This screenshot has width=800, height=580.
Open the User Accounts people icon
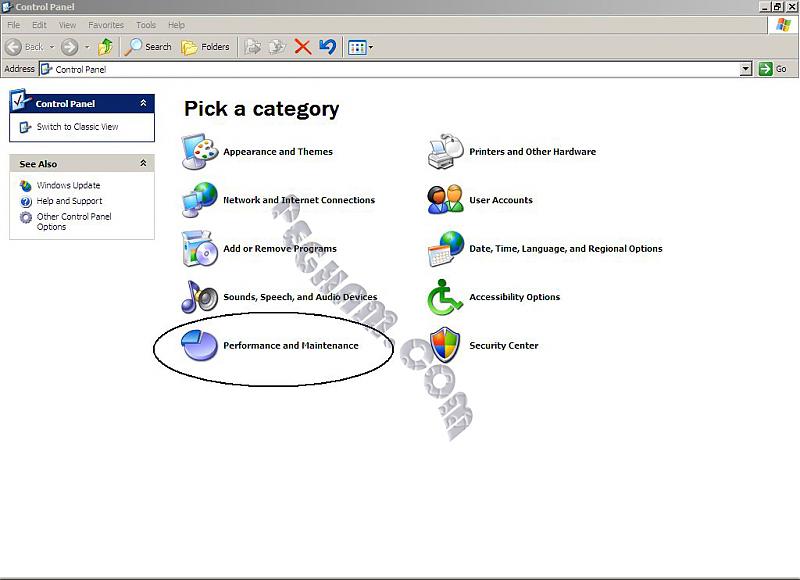(446, 200)
